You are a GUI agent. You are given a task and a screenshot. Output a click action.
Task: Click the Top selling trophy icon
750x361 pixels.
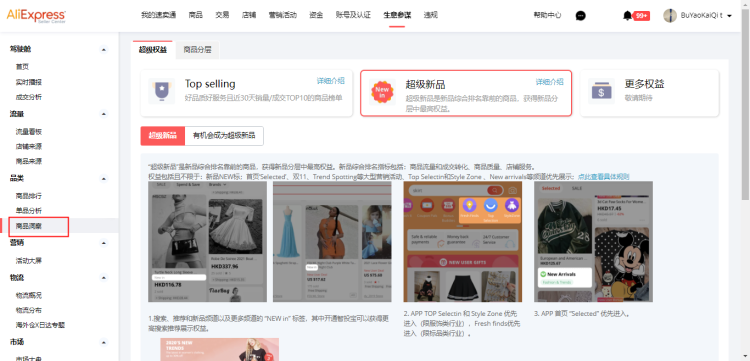(162, 91)
